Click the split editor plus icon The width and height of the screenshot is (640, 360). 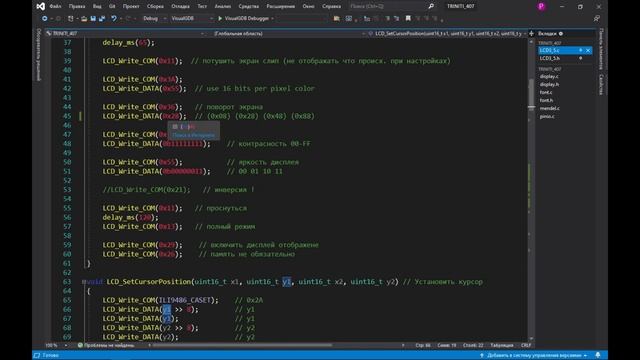click(x=531, y=33)
